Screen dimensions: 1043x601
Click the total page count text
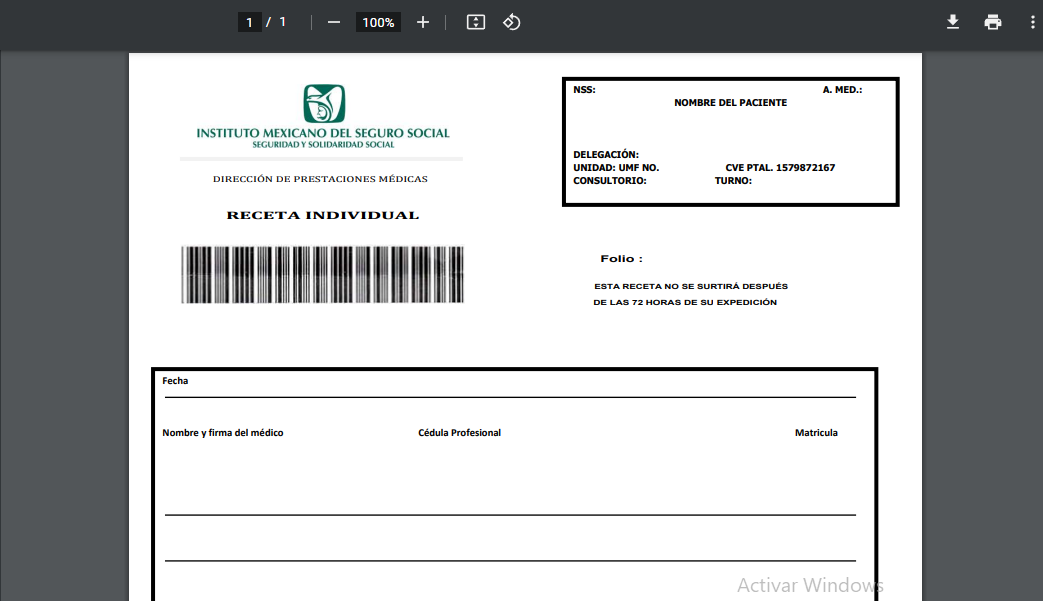[x=283, y=22]
